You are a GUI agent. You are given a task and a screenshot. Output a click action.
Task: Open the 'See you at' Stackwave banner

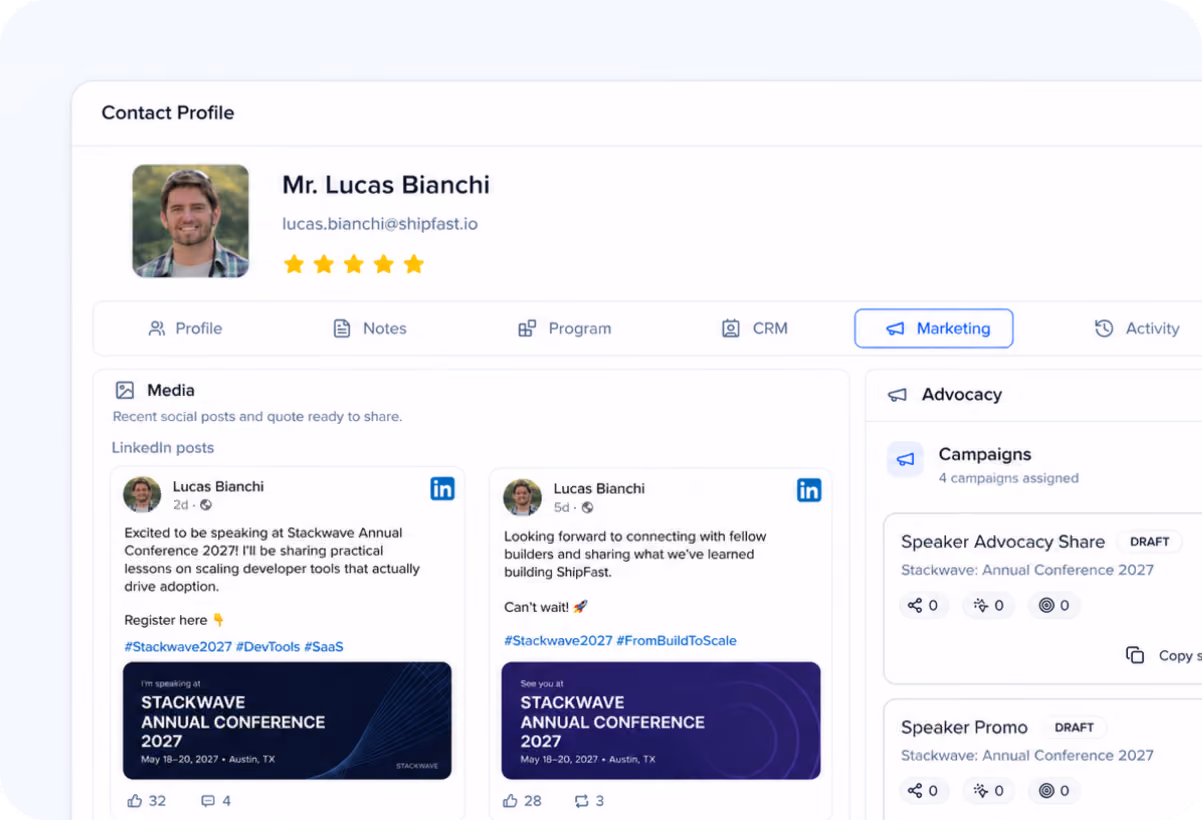click(x=661, y=720)
